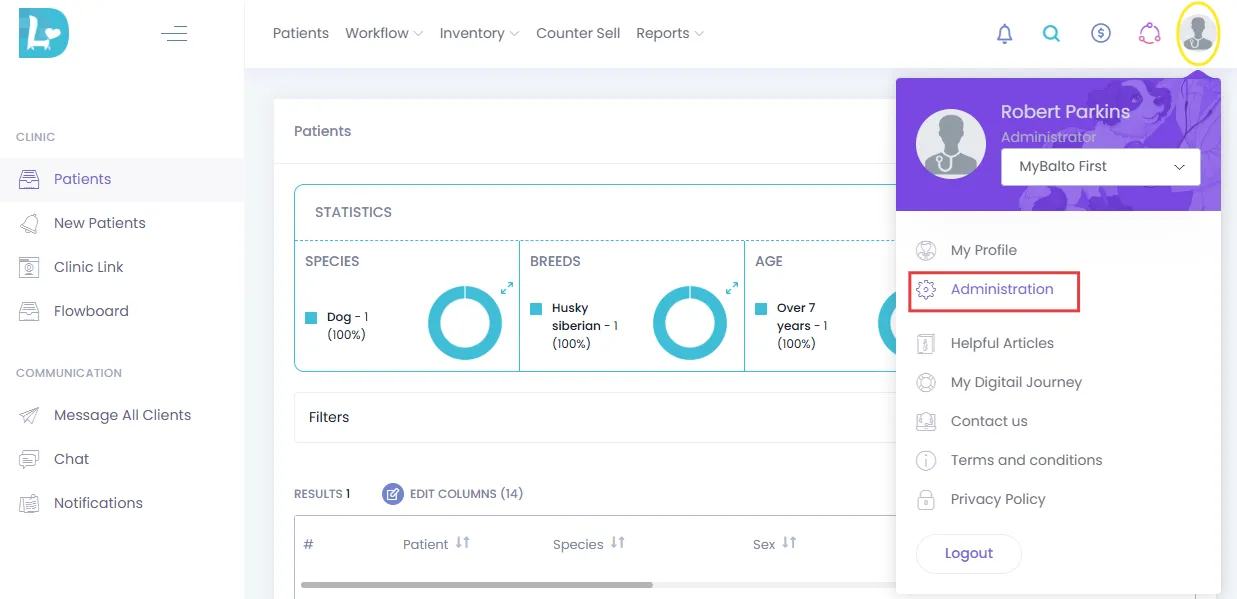Click Contact us icon
The width and height of the screenshot is (1237, 599).
coord(926,421)
